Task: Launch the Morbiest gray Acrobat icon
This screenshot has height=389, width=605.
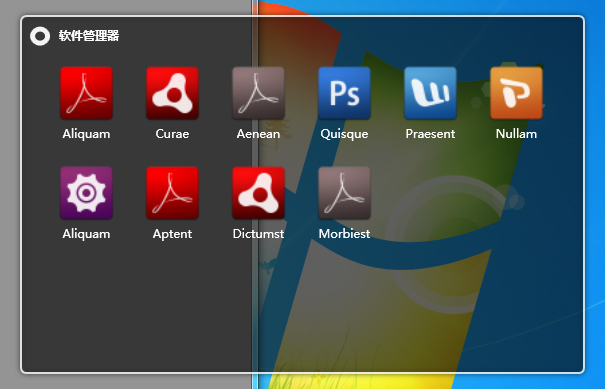Action: [345, 193]
